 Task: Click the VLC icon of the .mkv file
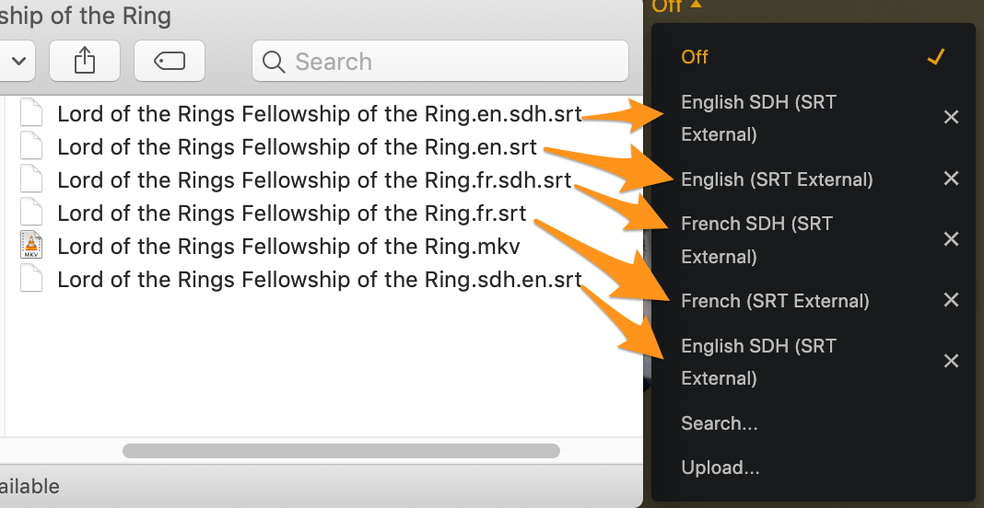pyautogui.click(x=32, y=245)
